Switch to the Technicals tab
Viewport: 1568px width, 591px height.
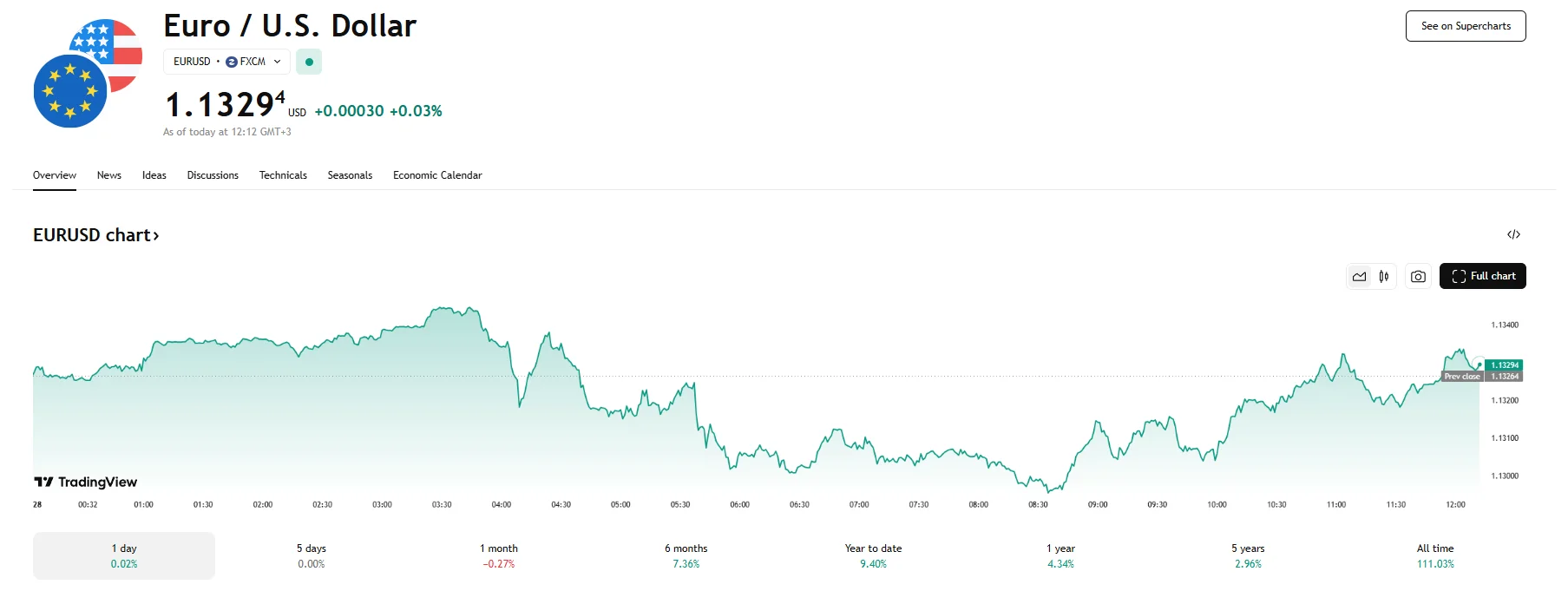tap(283, 175)
